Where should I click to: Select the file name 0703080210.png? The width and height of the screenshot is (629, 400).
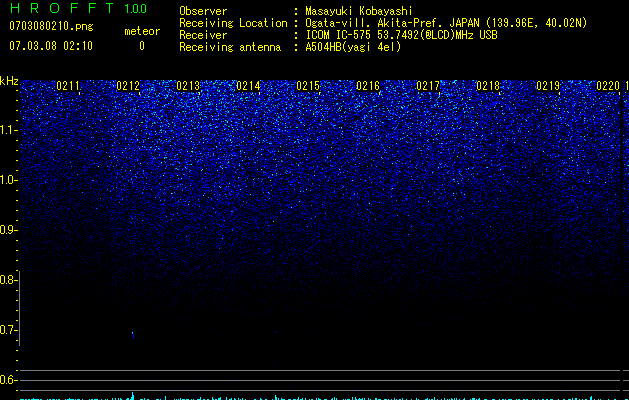click(51, 26)
